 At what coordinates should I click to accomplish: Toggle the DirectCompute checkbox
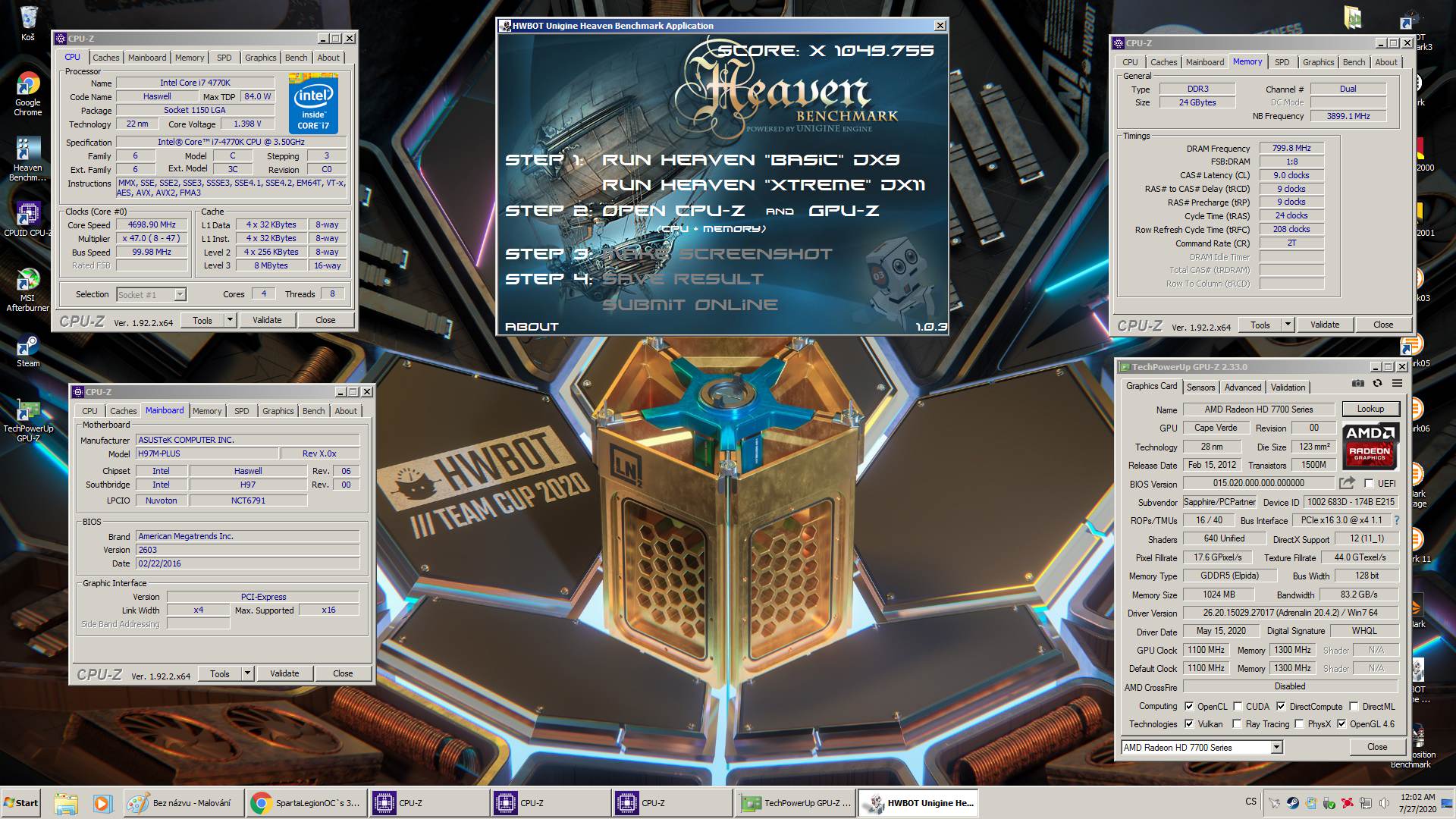[1281, 706]
